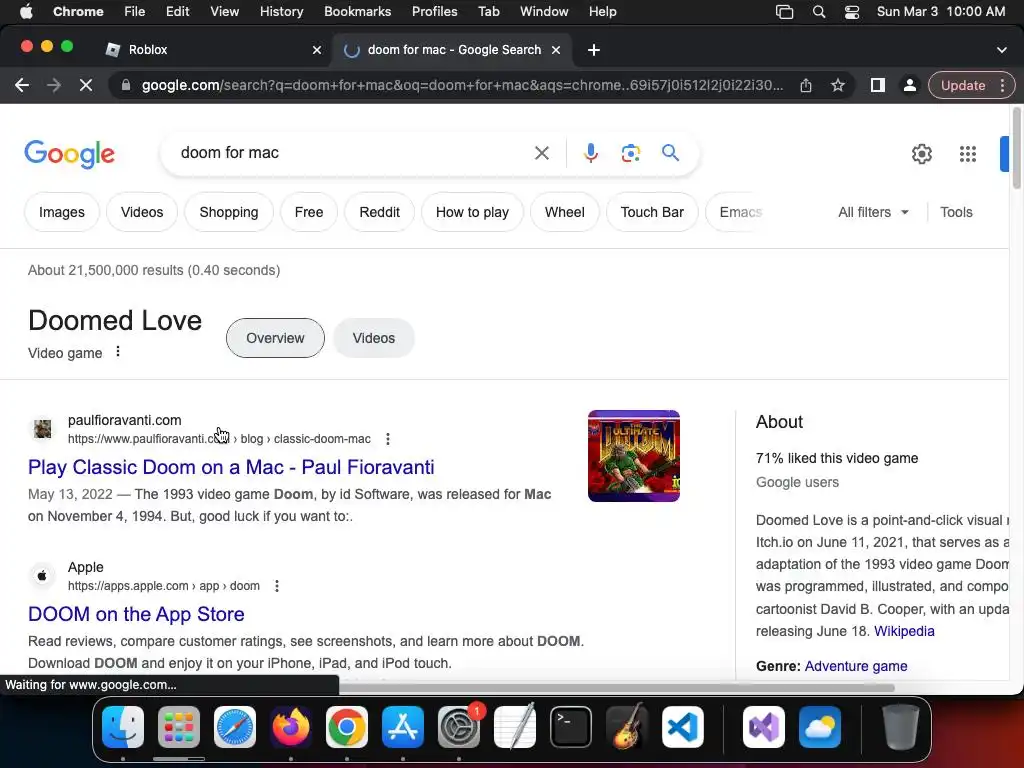Screen dimensions: 1024x768
Task: Filter results by Images
Action: [61, 212]
